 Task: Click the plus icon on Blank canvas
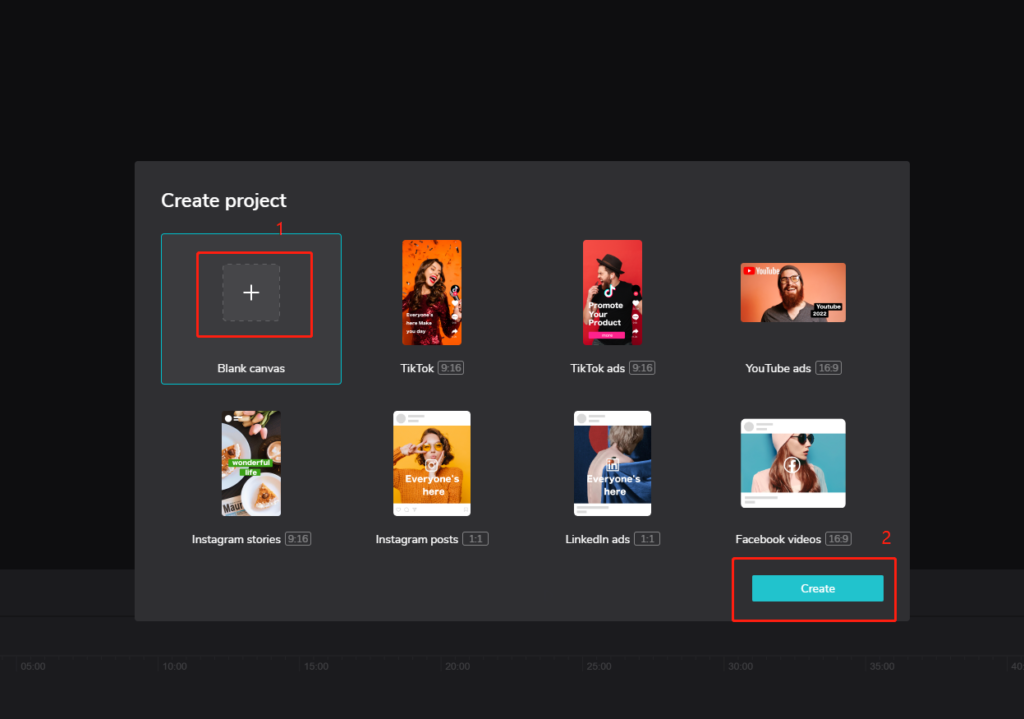point(251,292)
